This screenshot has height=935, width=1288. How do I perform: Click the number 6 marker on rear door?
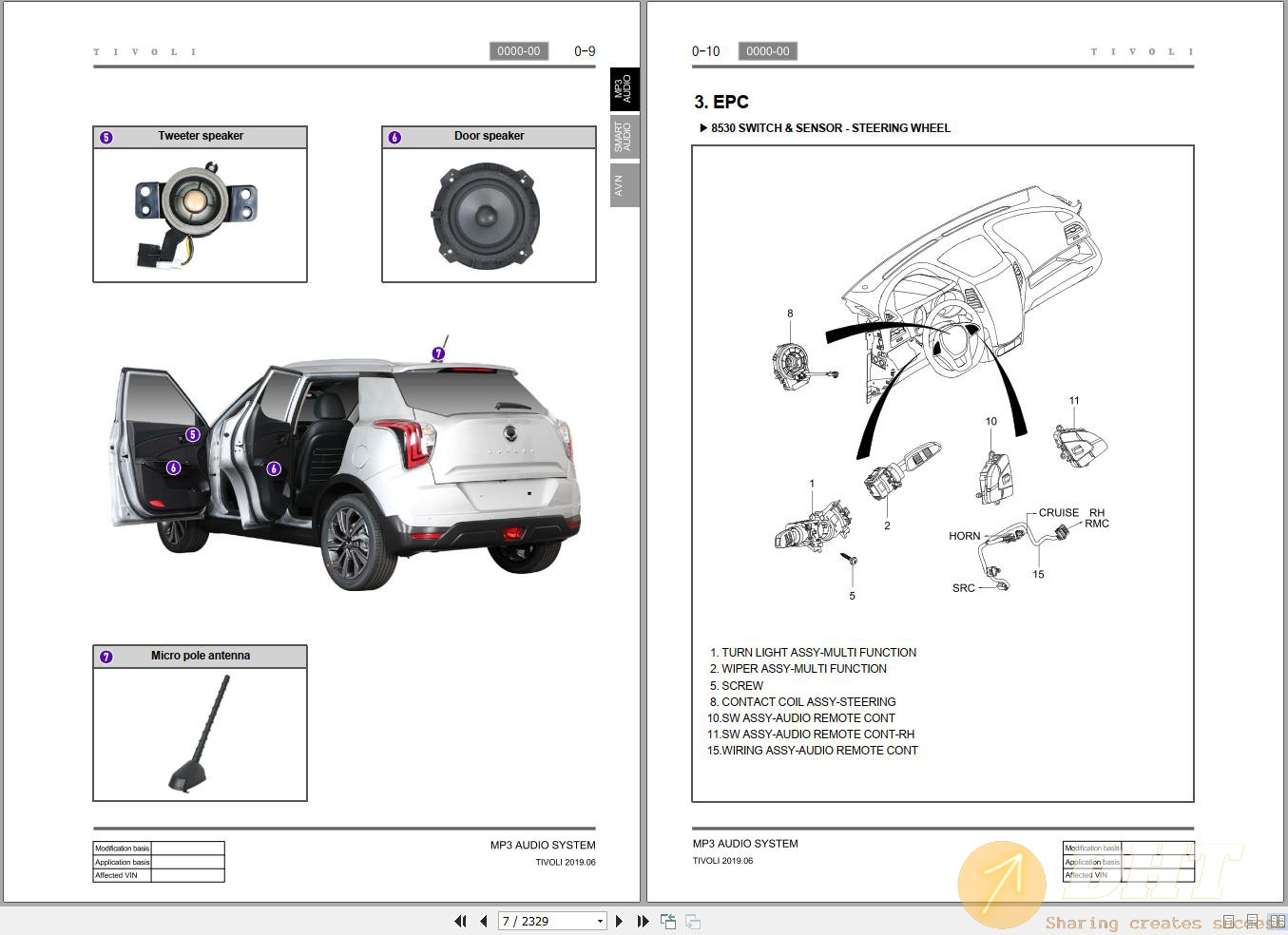coord(274,468)
